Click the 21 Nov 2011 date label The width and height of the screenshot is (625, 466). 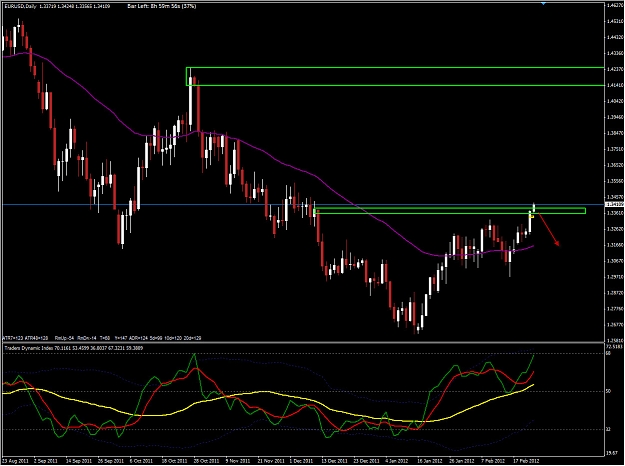pos(271,461)
